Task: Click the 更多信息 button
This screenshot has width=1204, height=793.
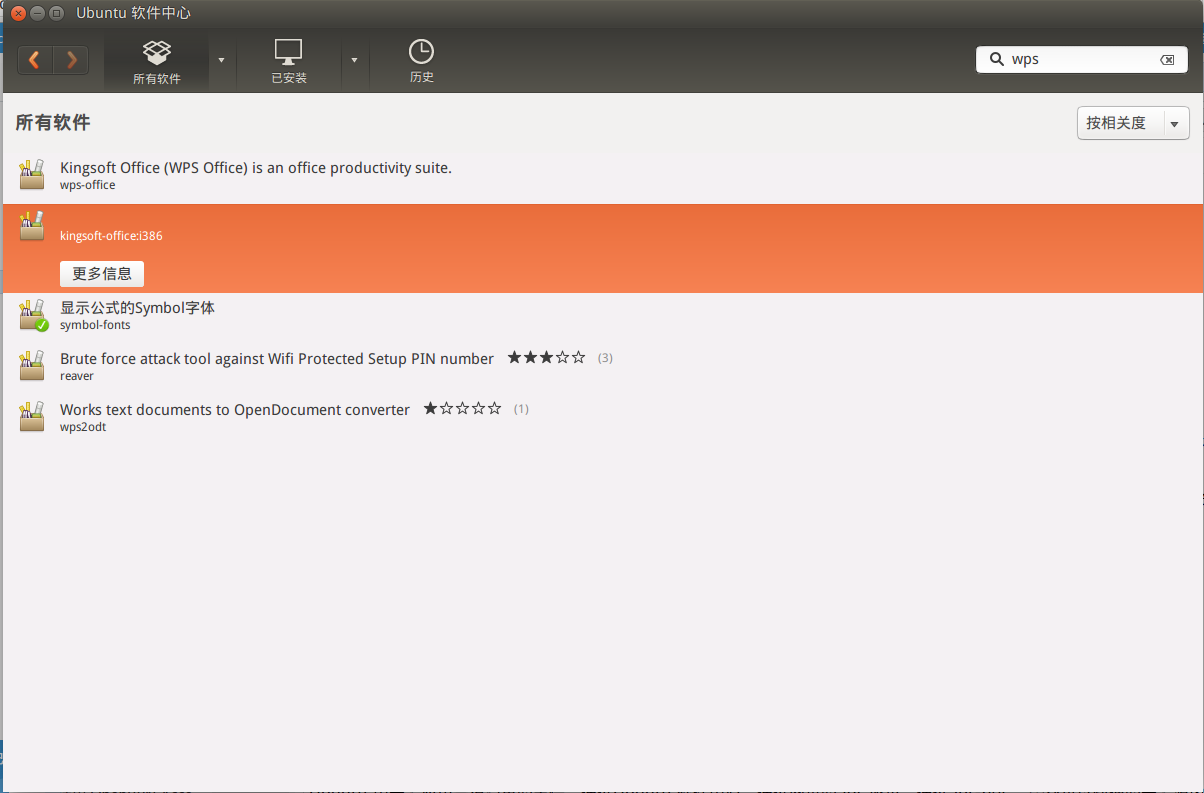Action: coord(102,274)
